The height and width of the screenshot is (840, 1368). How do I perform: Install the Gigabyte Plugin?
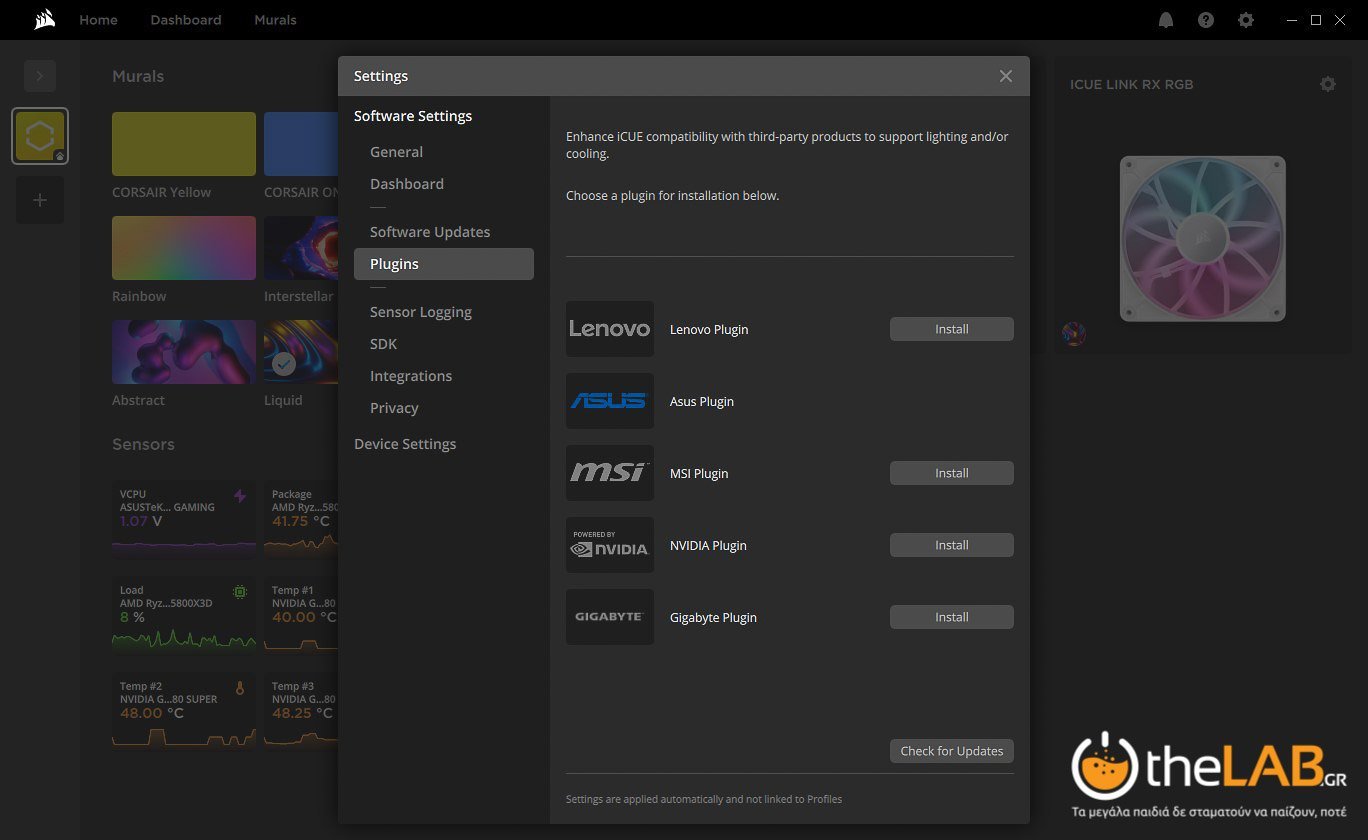tap(952, 617)
